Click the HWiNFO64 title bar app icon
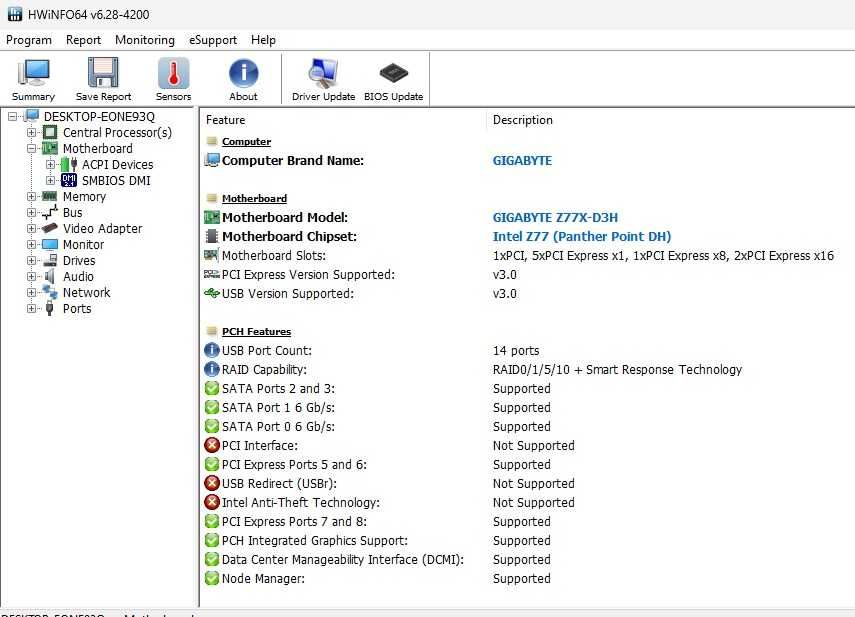The image size is (855, 617). 15,14
